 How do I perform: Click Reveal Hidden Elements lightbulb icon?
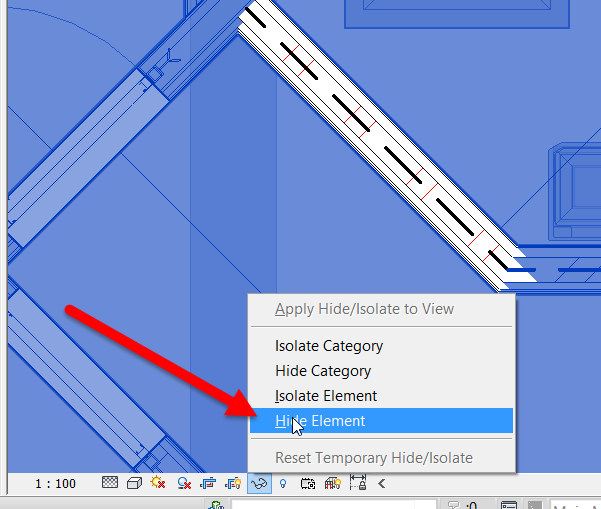[283, 484]
